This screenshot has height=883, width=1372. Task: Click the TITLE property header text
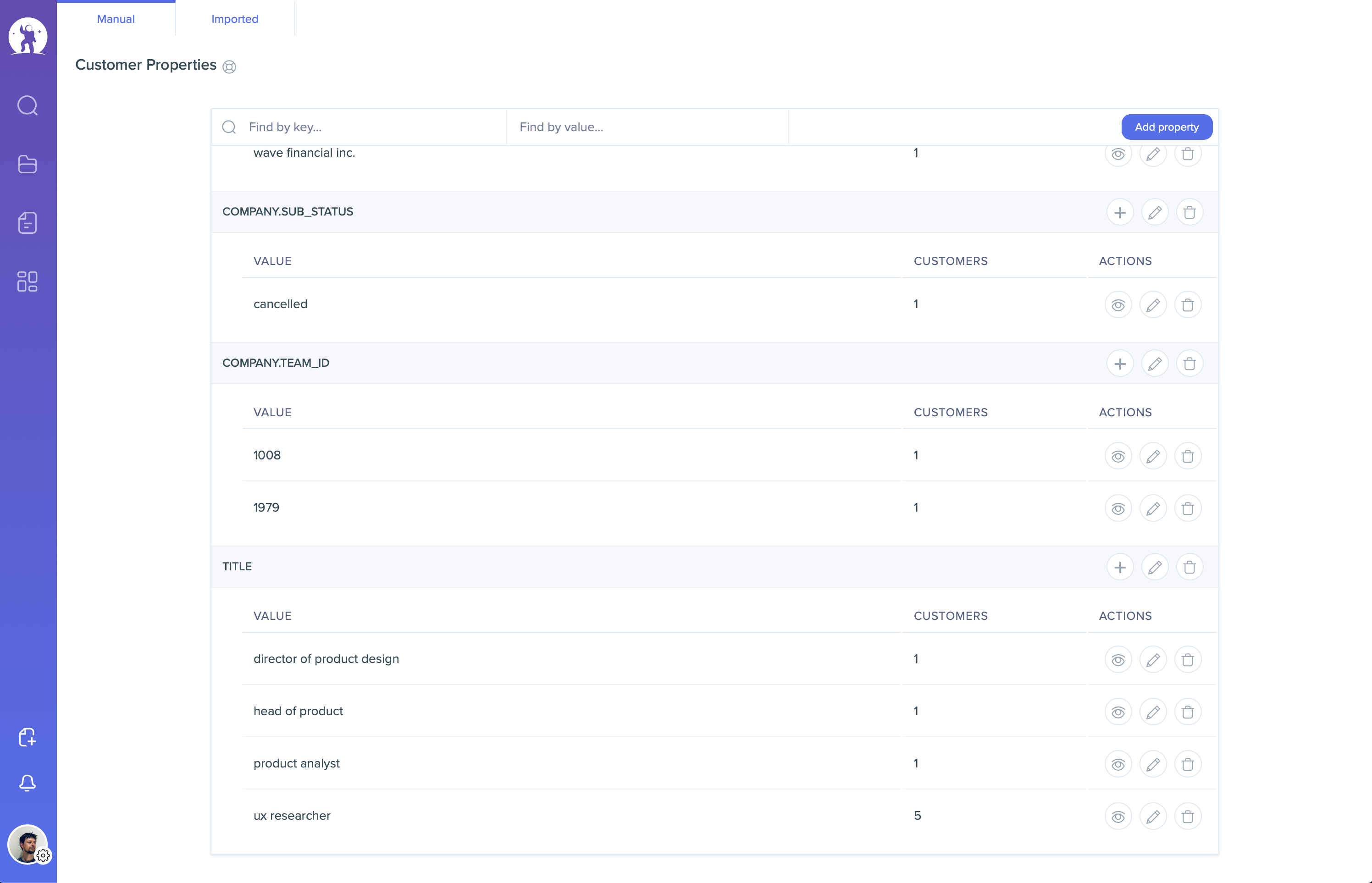tap(237, 567)
